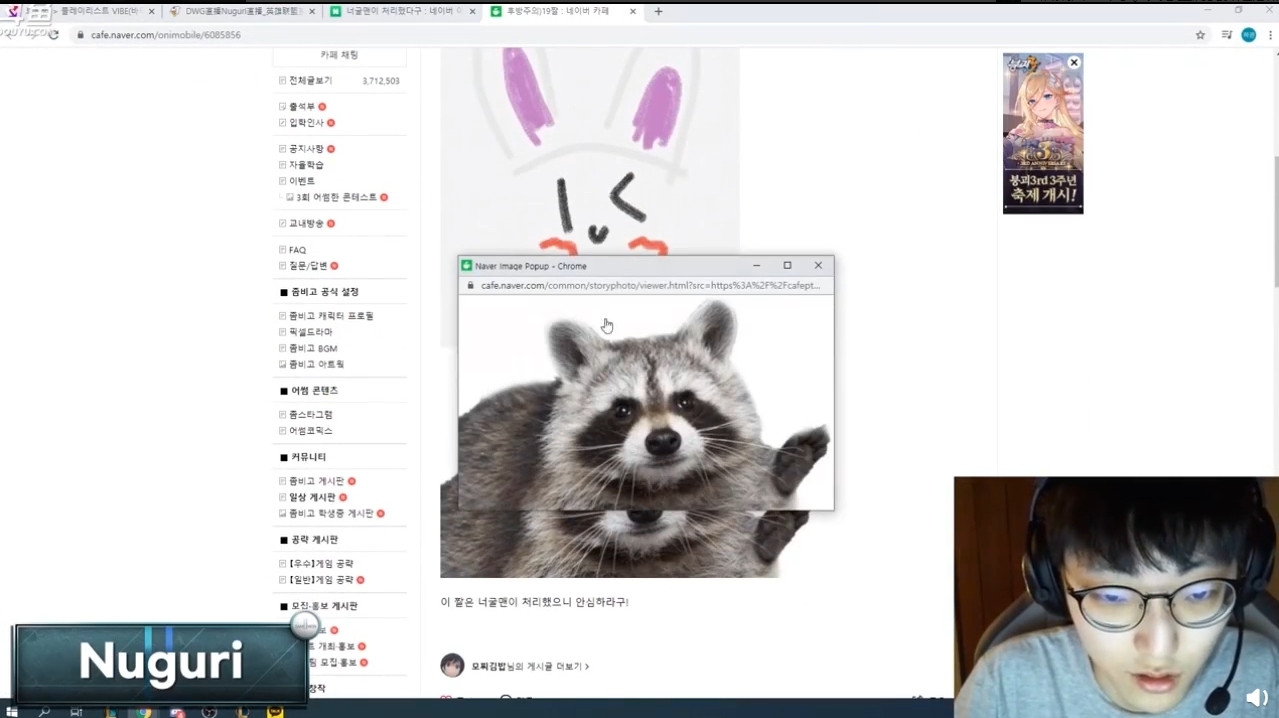Open the FAQ board in the sidebar

(296, 249)
